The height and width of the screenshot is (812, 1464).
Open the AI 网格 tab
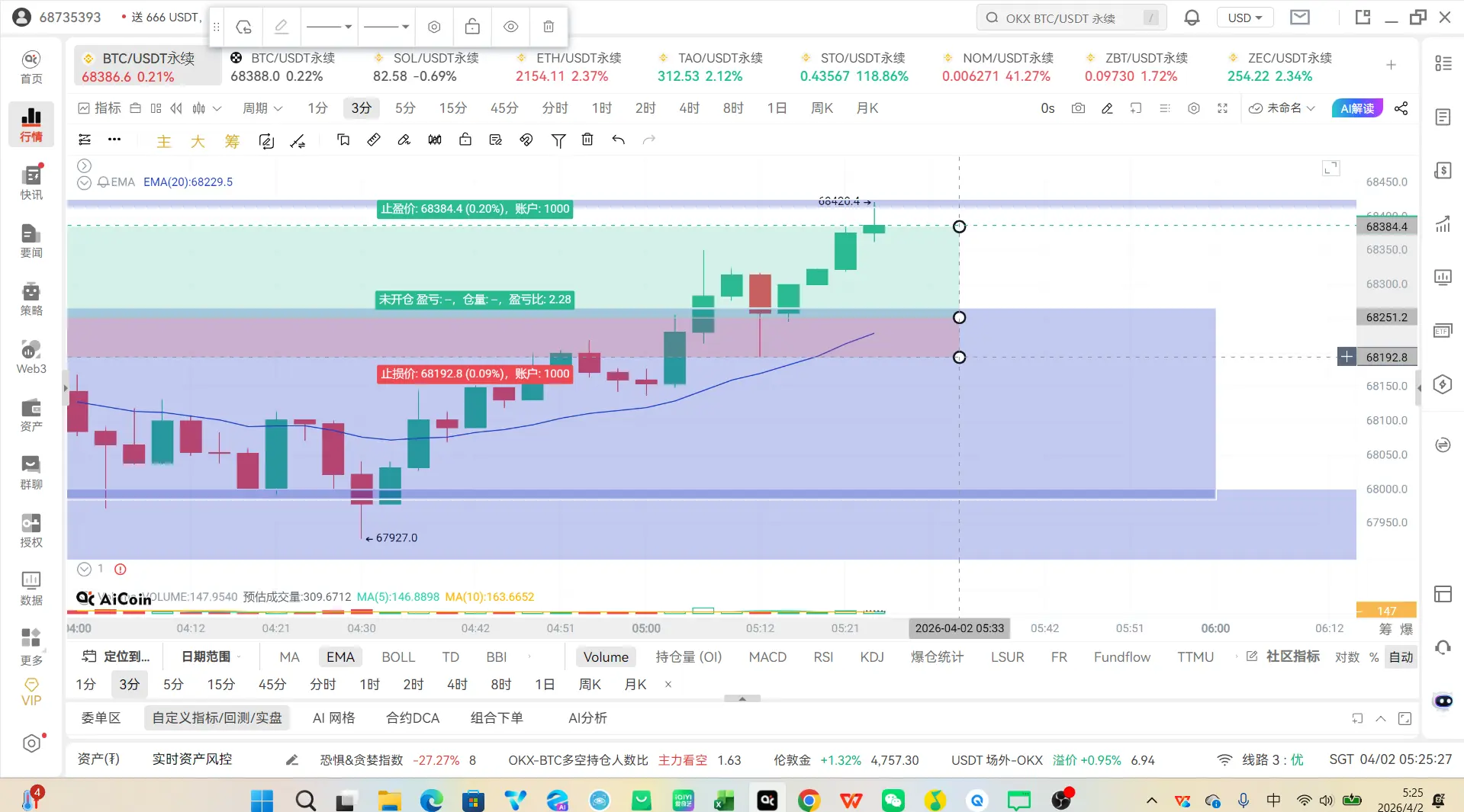(x=333, y=718)
